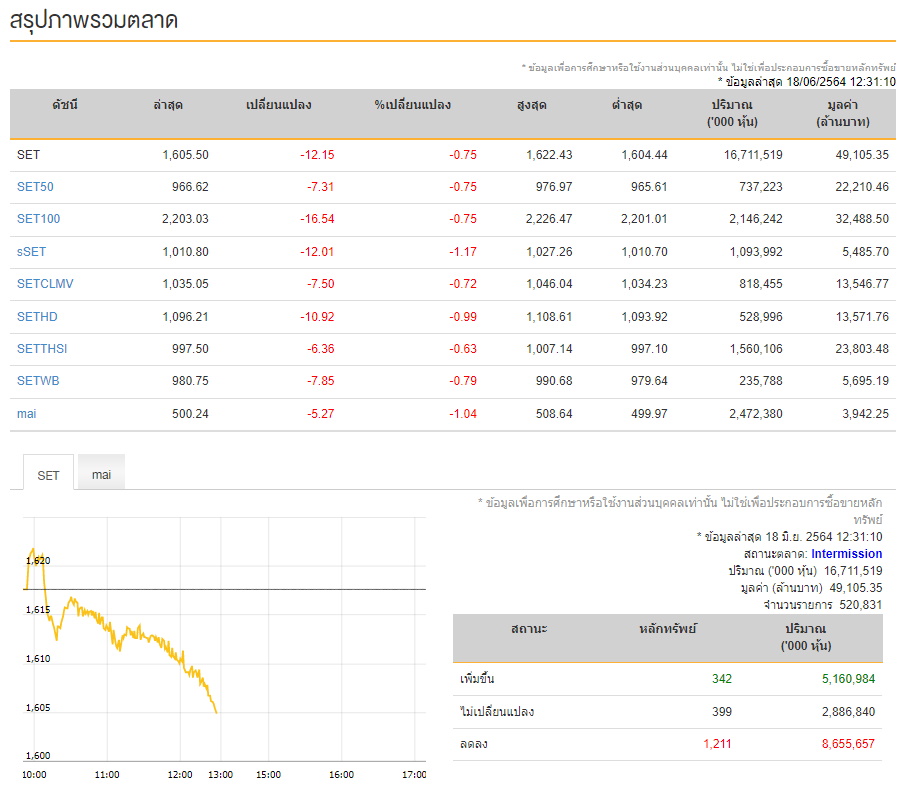
Task: Select unchanged securities count 399
Action: pyautogui.click(x=721, y=711)
